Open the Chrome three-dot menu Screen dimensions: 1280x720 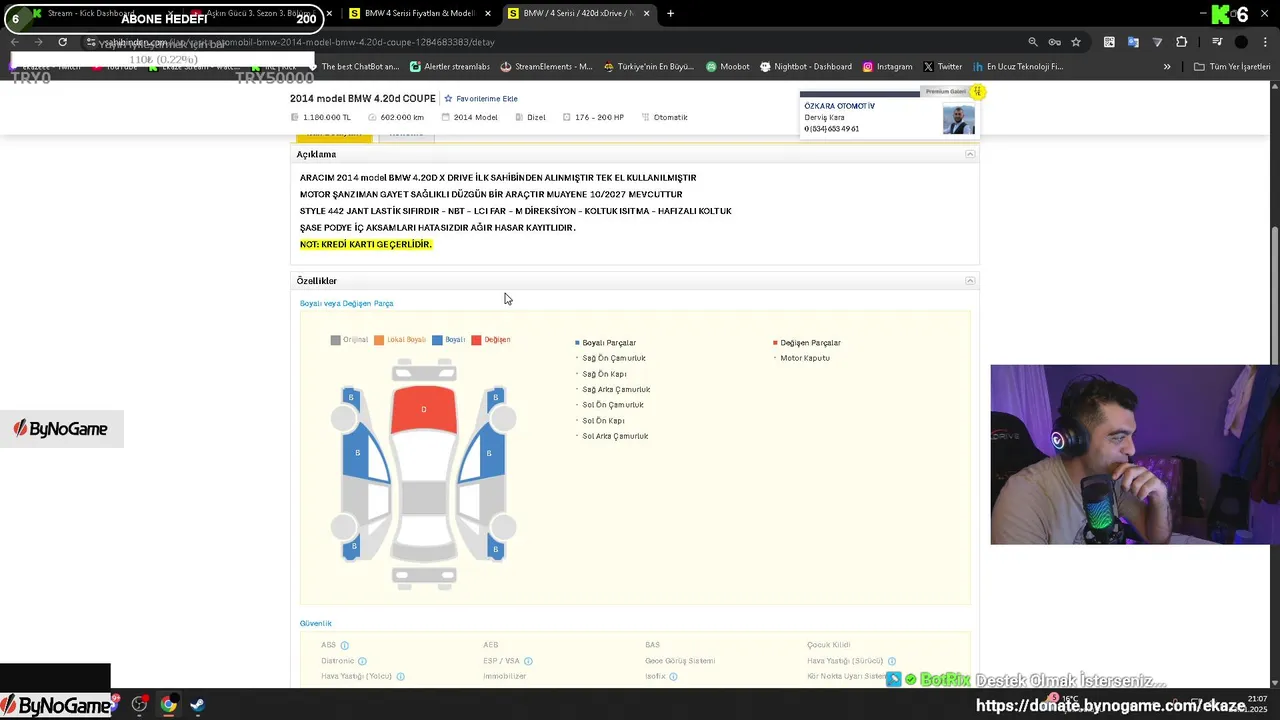coord(1264,42)
